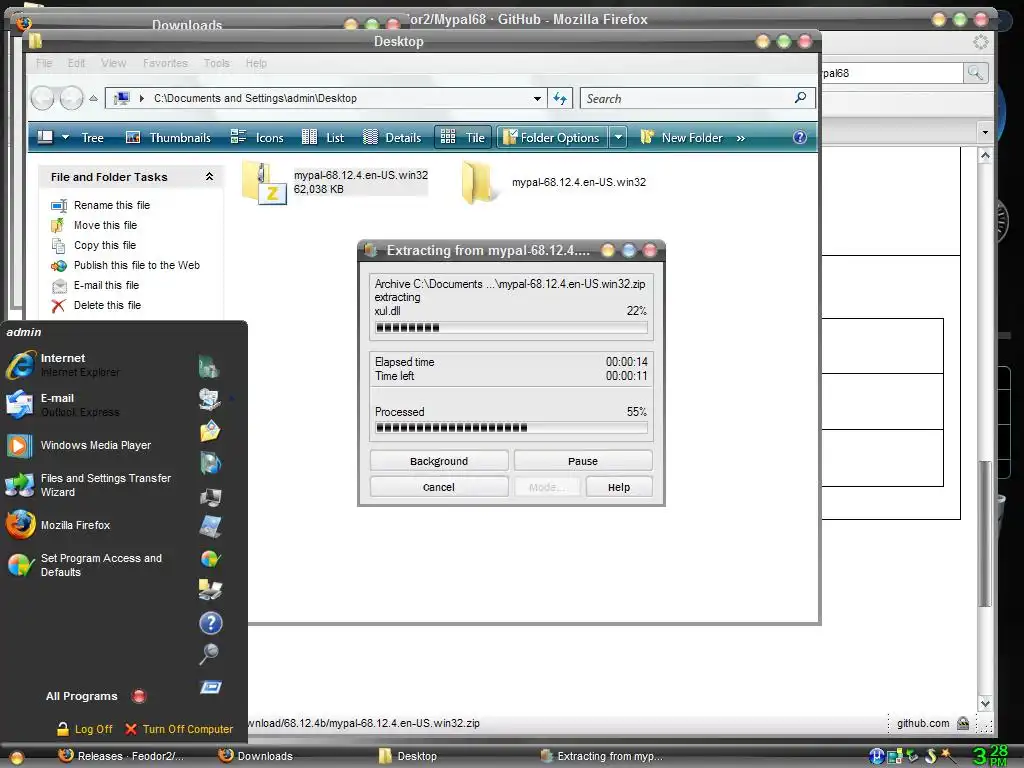The image size is (1024, 768).
Task: Click the Forward navigation button in Desktop window
Action: [x=71, y=99]
